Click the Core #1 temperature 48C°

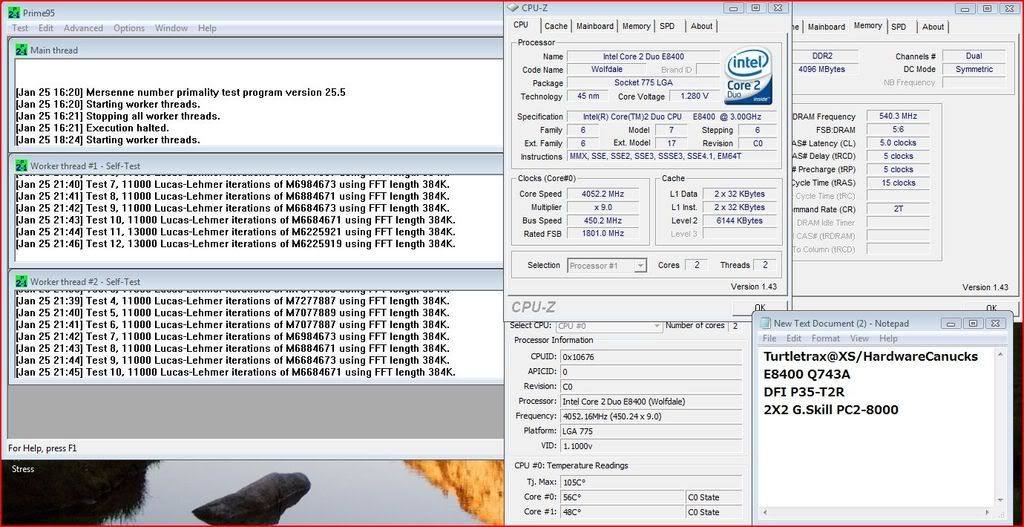coord(622,513)
